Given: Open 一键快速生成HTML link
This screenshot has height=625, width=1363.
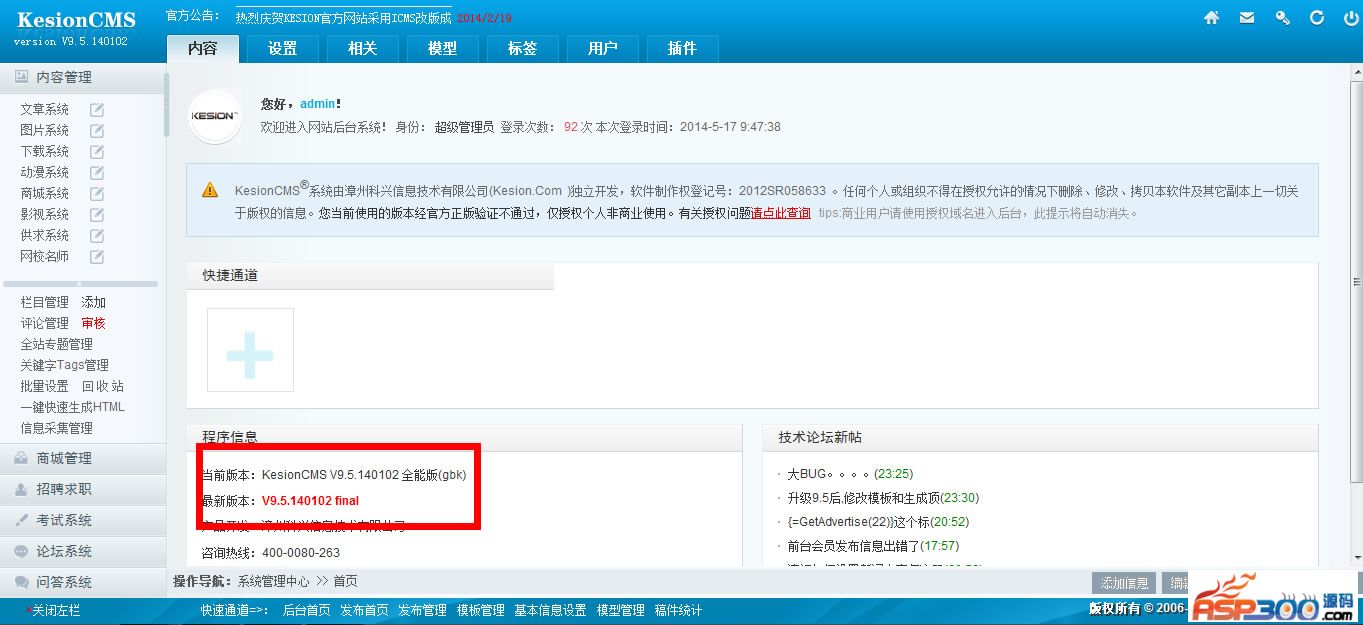Looking at the screenshot, I should point(73,407).
